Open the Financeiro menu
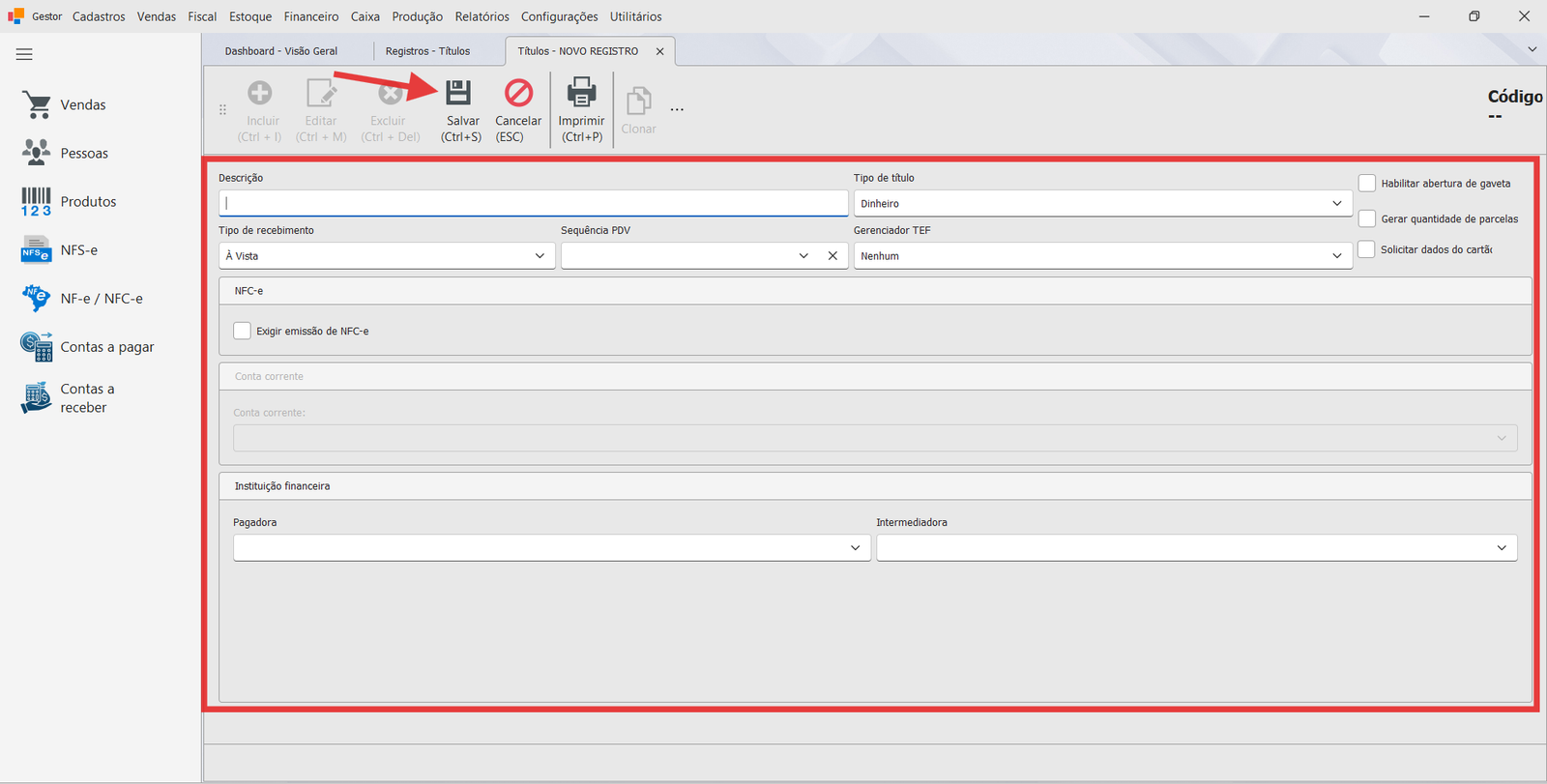Image resolution: width=1547 pixels, height=784 pixels. tap(311, 16)
